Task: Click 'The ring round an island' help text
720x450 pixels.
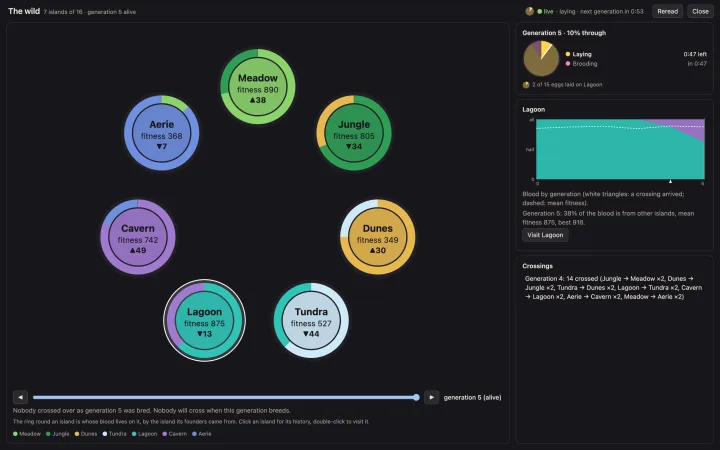Action: [x=191, y=422]
